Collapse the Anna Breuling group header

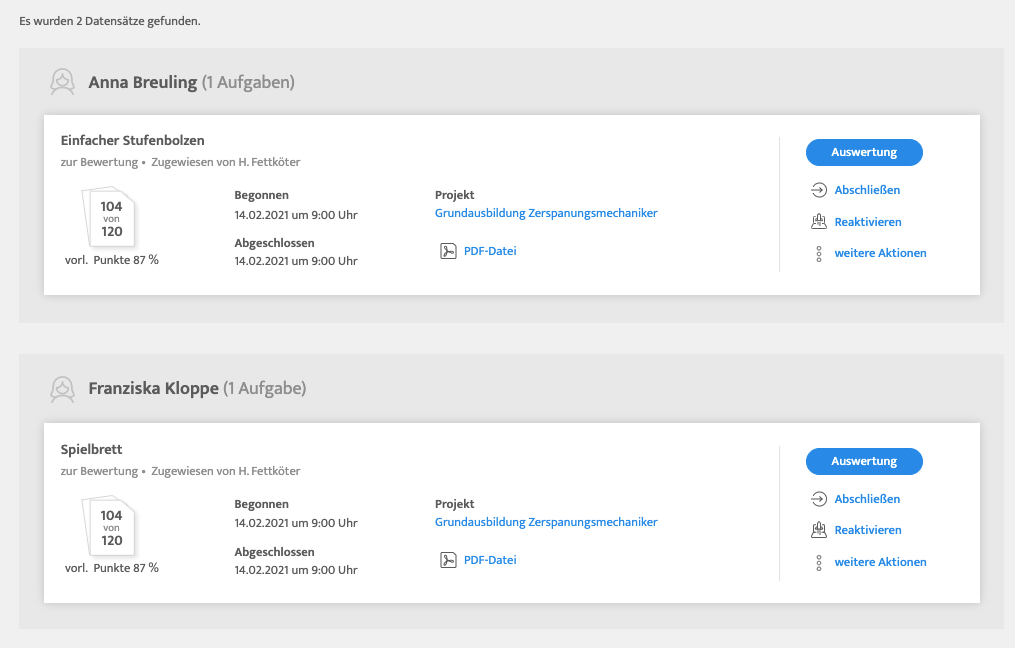pos(191,82)
